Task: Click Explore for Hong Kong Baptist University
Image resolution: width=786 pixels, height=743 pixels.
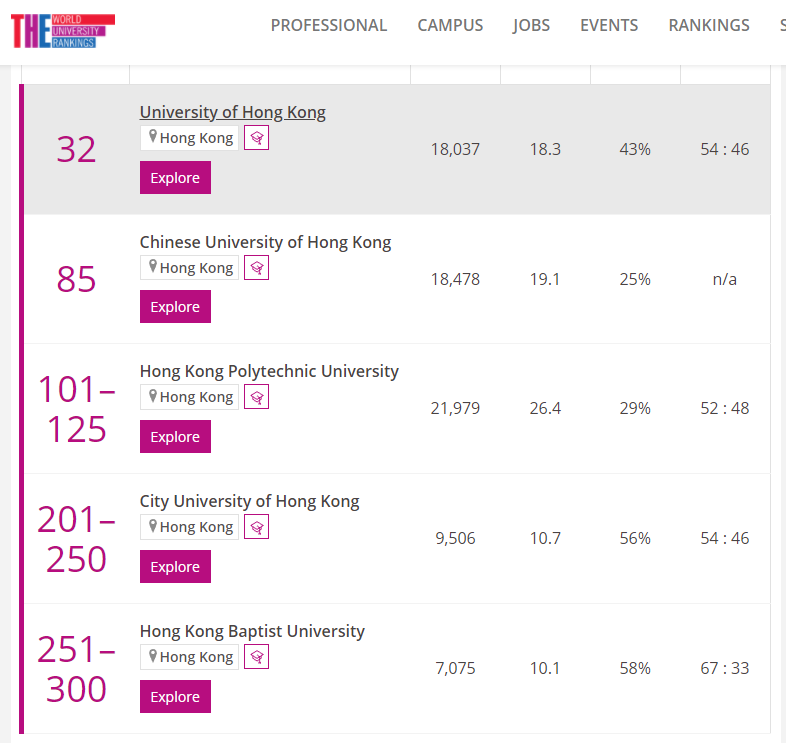Action: (x=175, y=696)
